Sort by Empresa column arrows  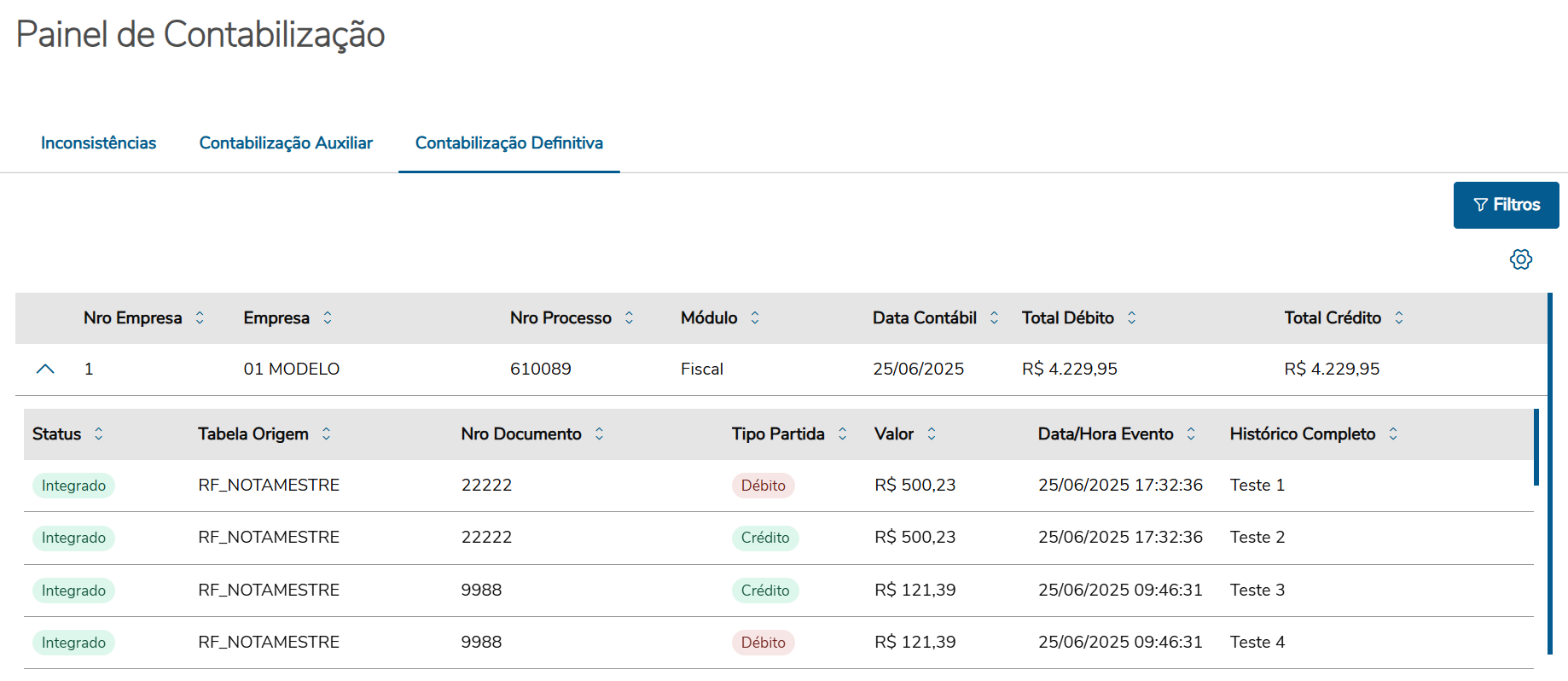[x=328, y=317]
